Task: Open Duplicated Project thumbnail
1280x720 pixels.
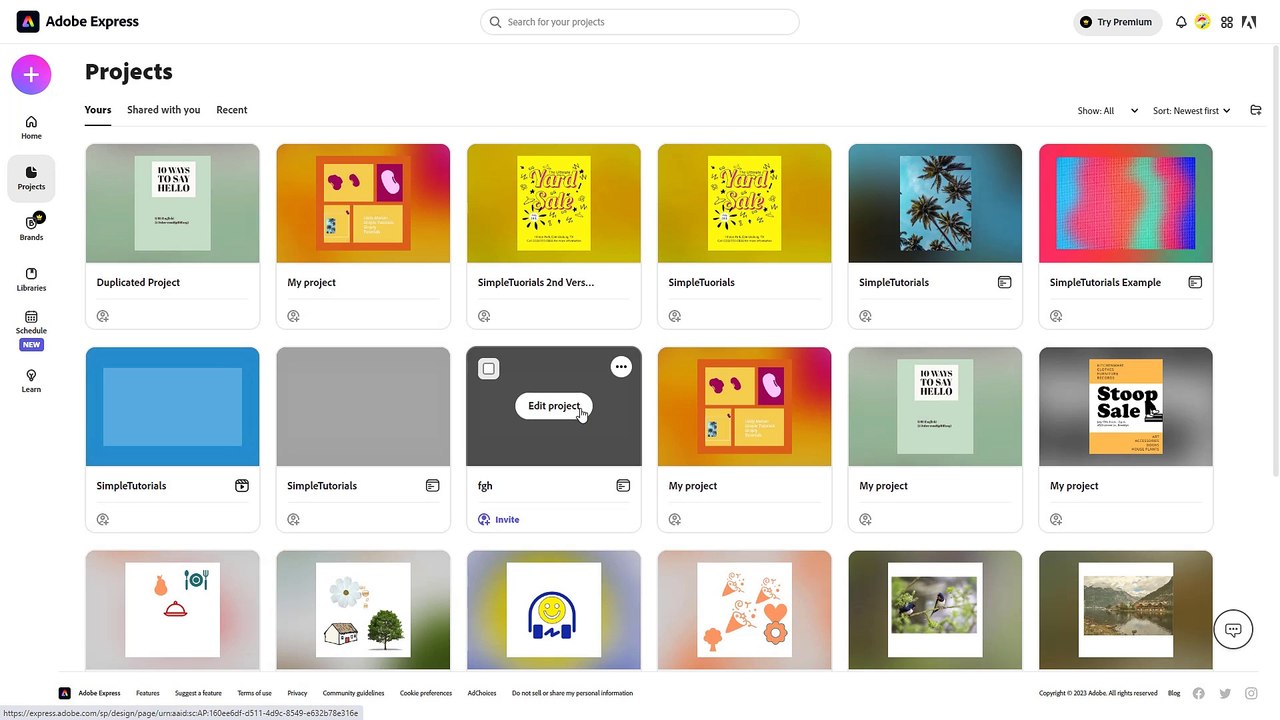Action: [x=172, y=204]
